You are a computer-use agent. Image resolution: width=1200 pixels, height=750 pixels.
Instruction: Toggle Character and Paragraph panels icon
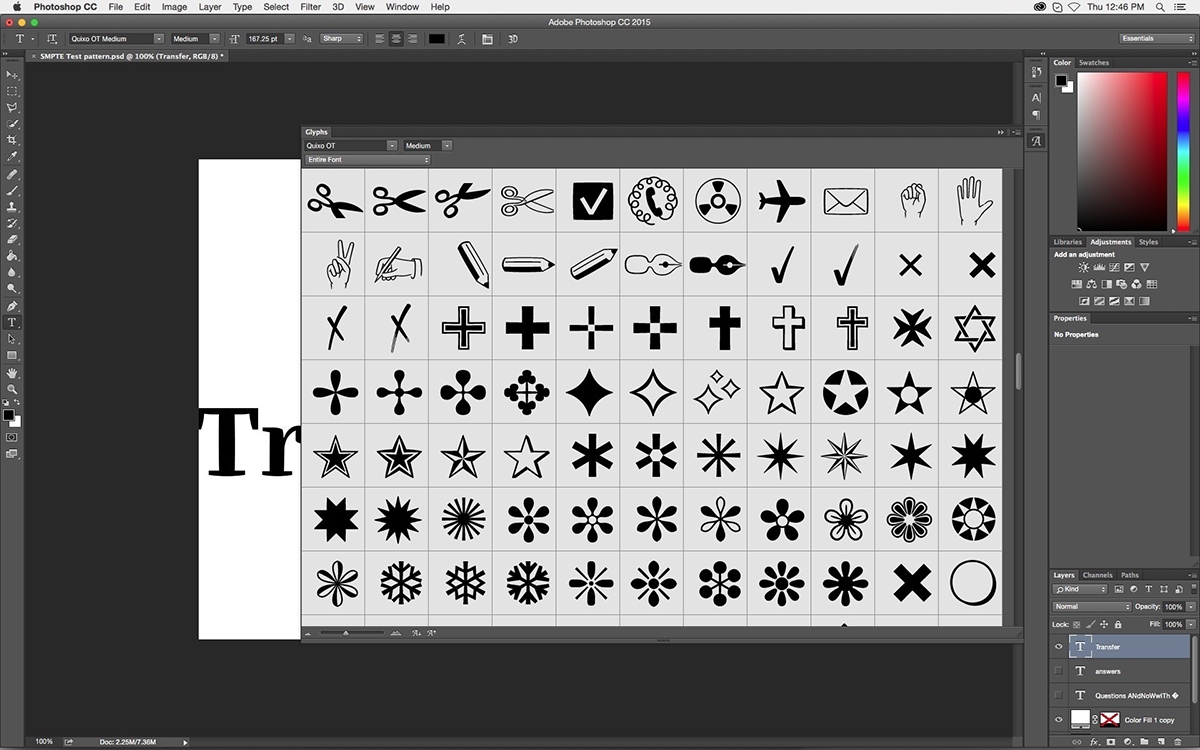(x=487, y=39)
